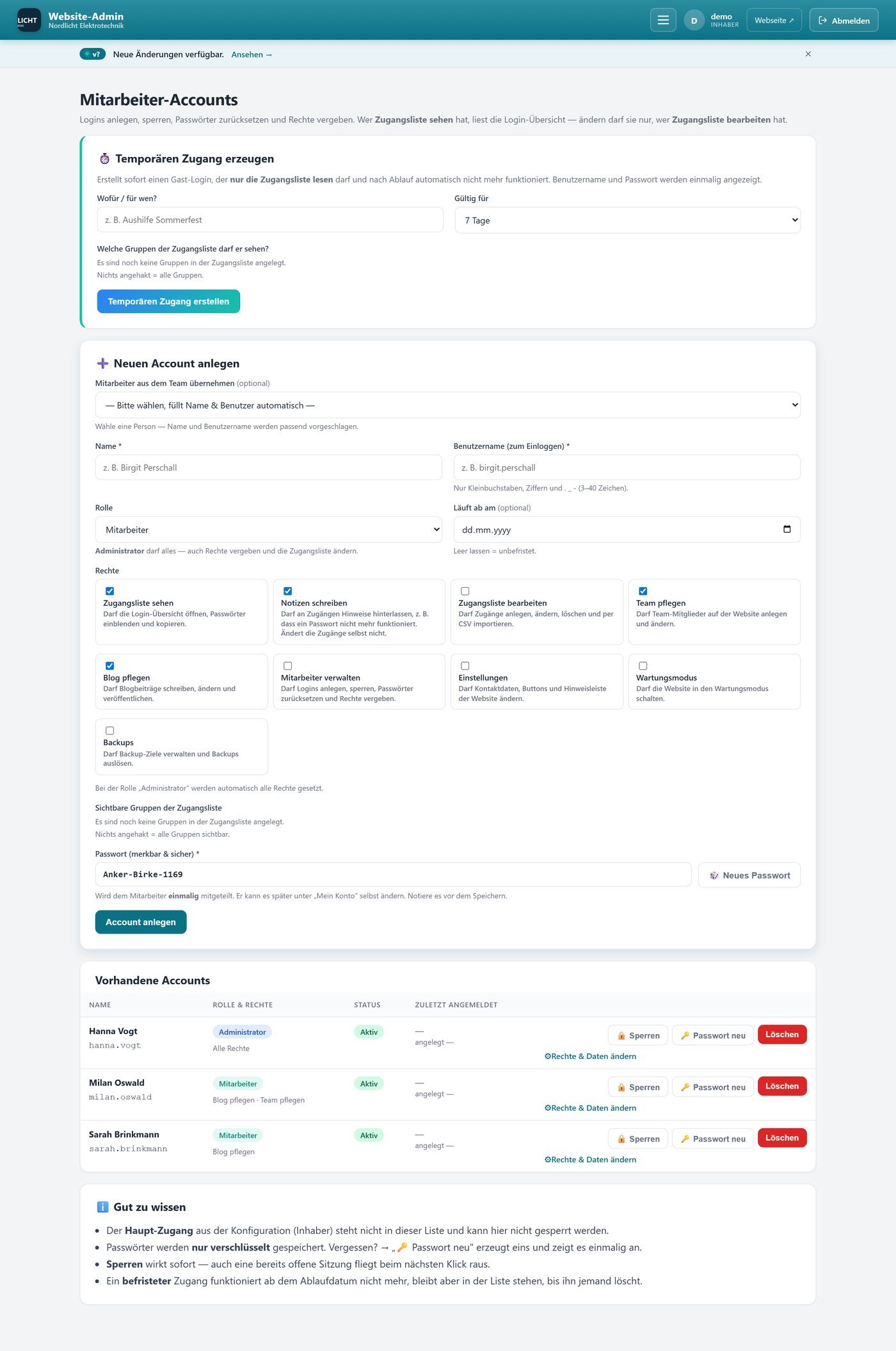The height and width of the screenshot is (1351, 896).
Task: Lock Sarah Brinkmann's account
Action: point(637,1139)
